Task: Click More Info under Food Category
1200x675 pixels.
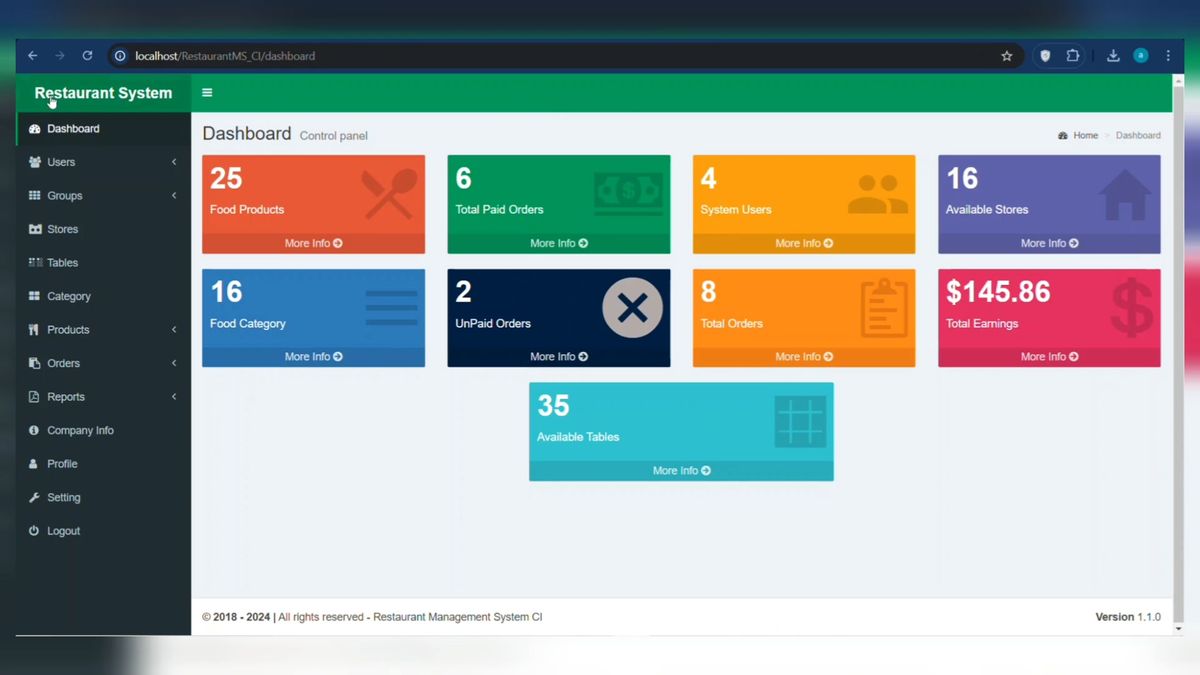Action: [x=313, y=357]
